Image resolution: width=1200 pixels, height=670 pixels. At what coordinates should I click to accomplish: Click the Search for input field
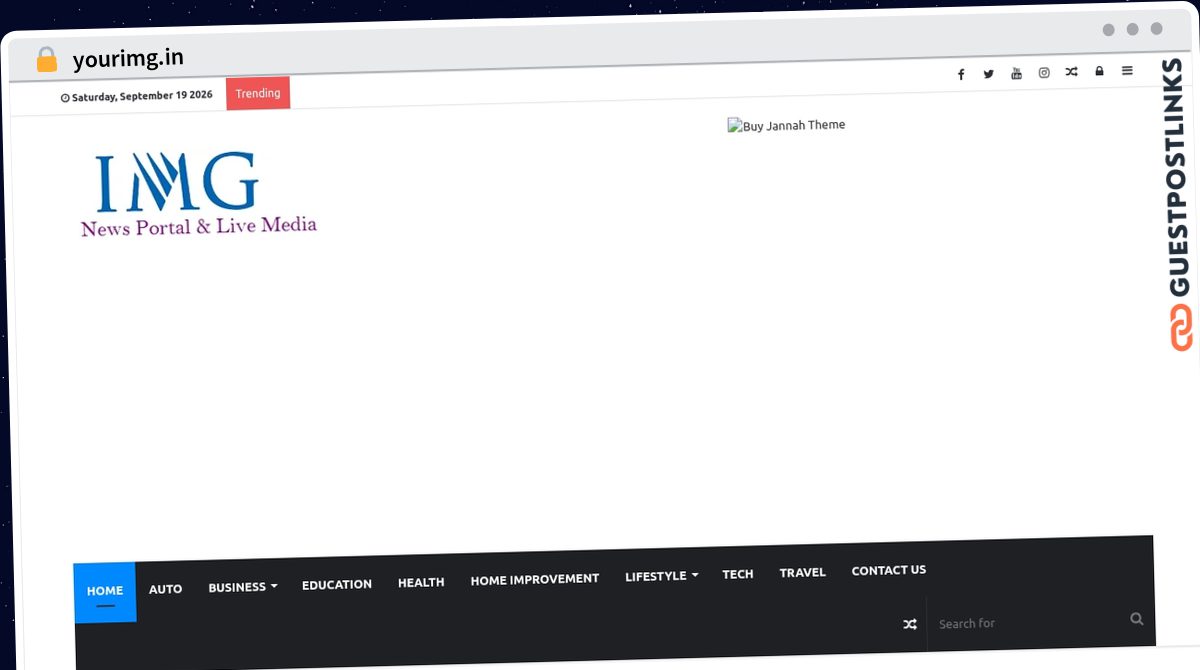coord(1030,623)
